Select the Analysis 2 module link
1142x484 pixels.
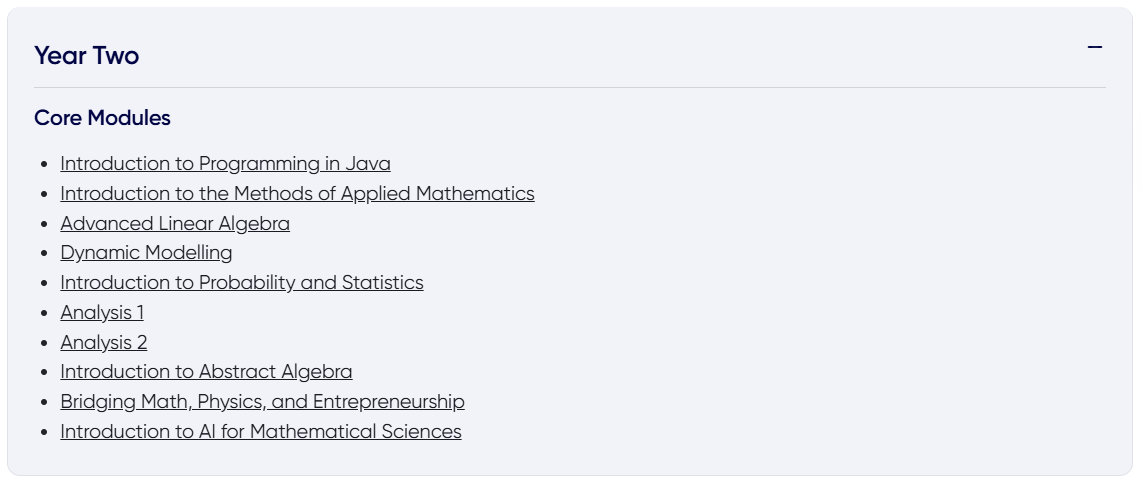104,343
